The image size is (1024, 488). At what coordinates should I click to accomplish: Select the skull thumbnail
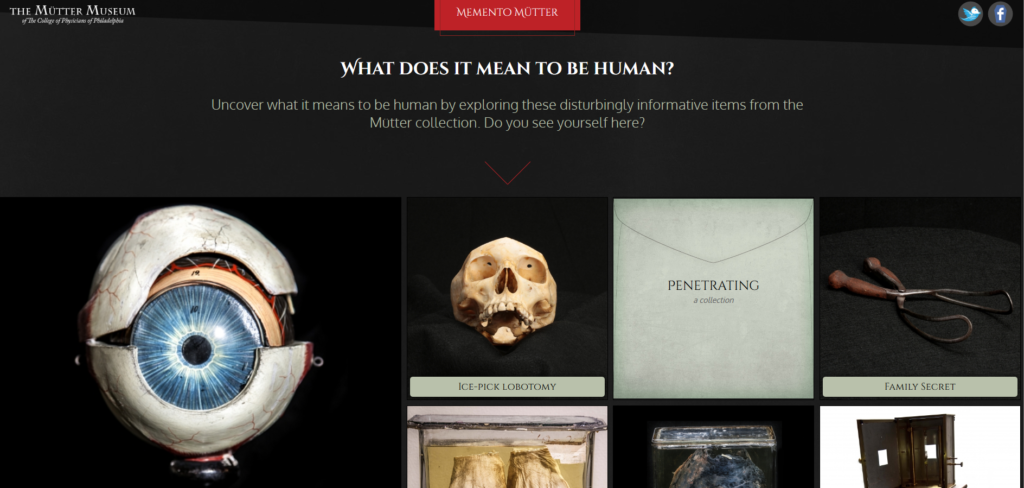point(507,287)
